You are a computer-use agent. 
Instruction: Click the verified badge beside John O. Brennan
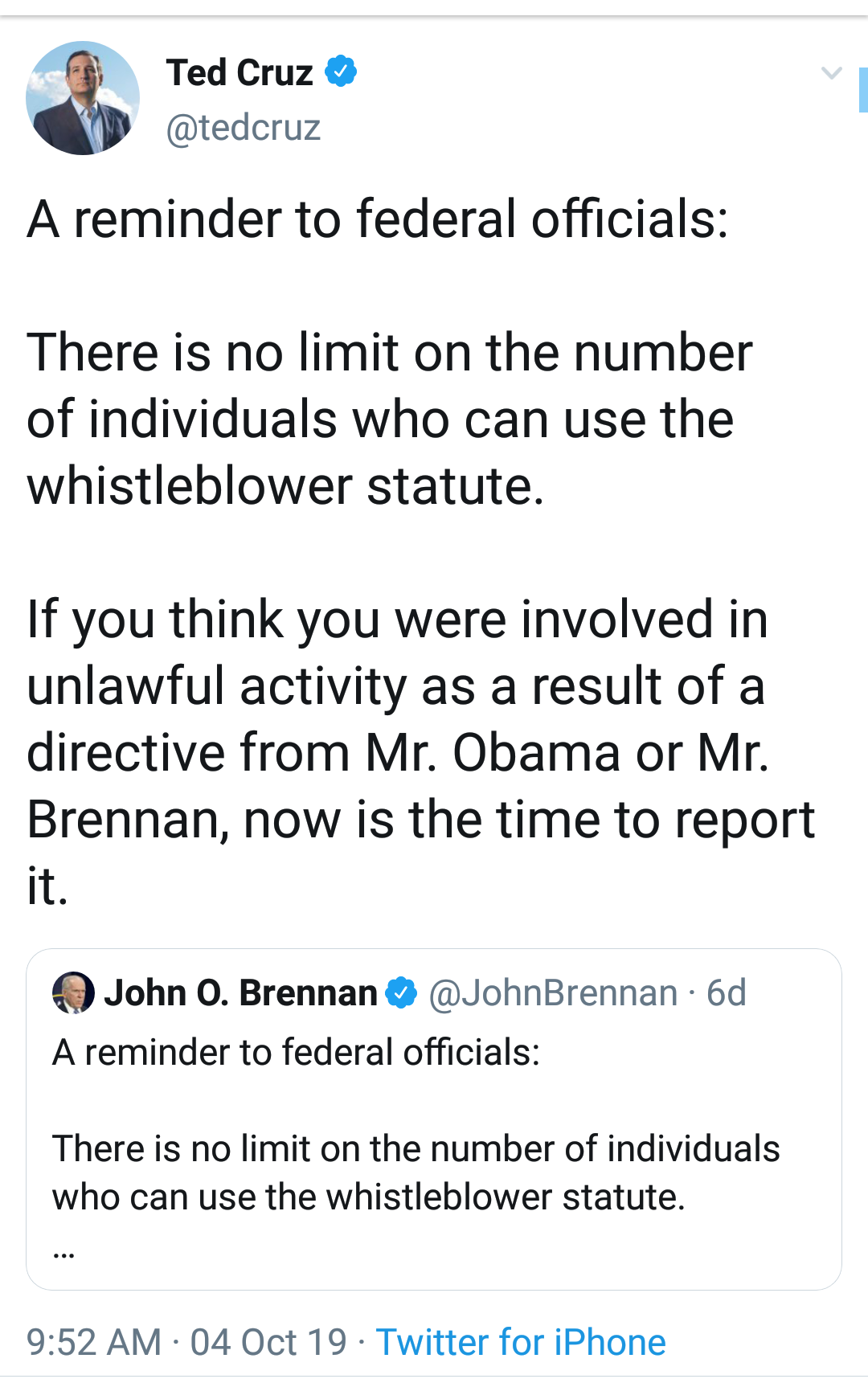401,993
